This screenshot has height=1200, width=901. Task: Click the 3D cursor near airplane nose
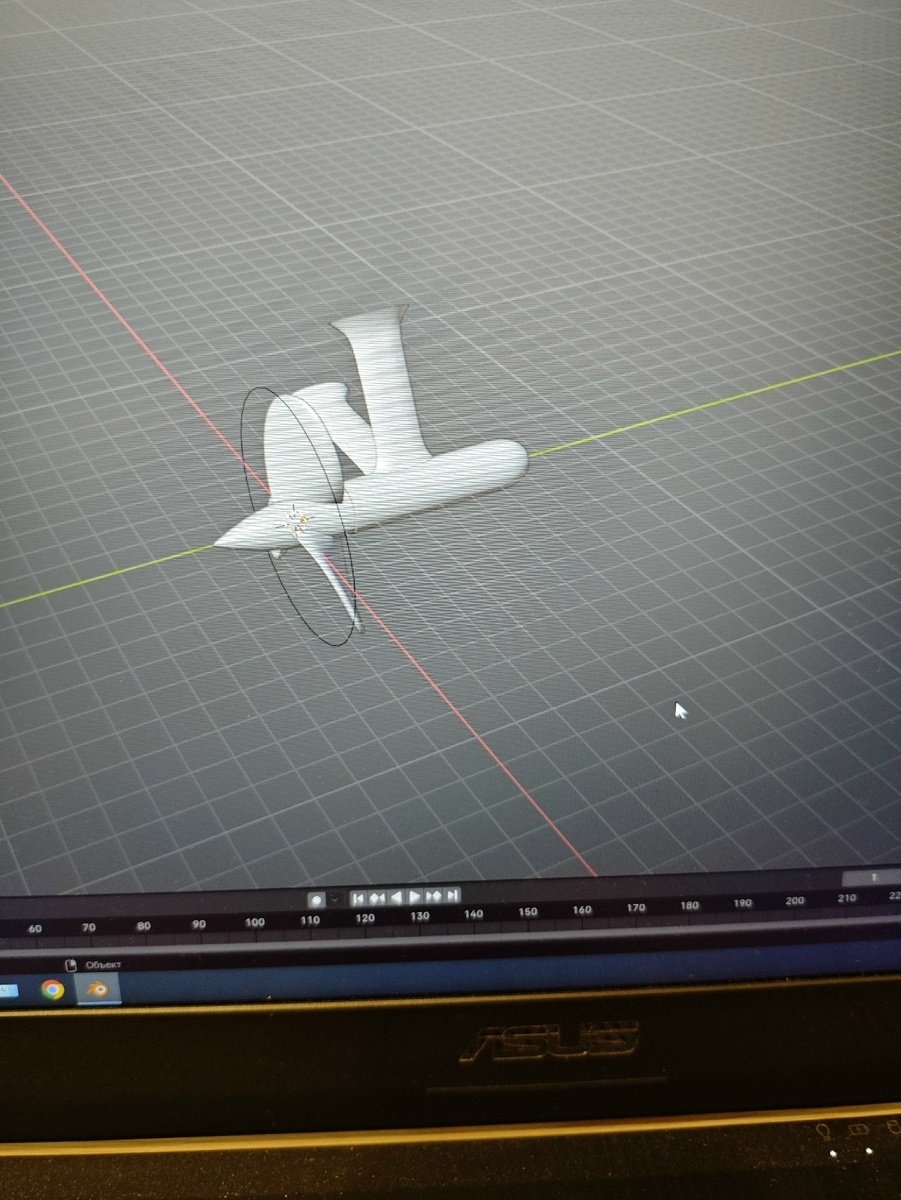[x=295, y=519]
